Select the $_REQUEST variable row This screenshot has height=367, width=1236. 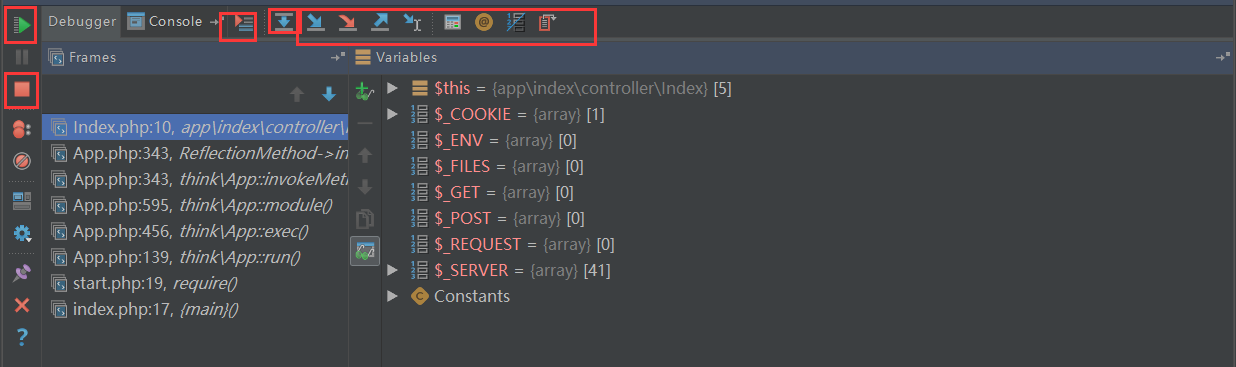808,244
